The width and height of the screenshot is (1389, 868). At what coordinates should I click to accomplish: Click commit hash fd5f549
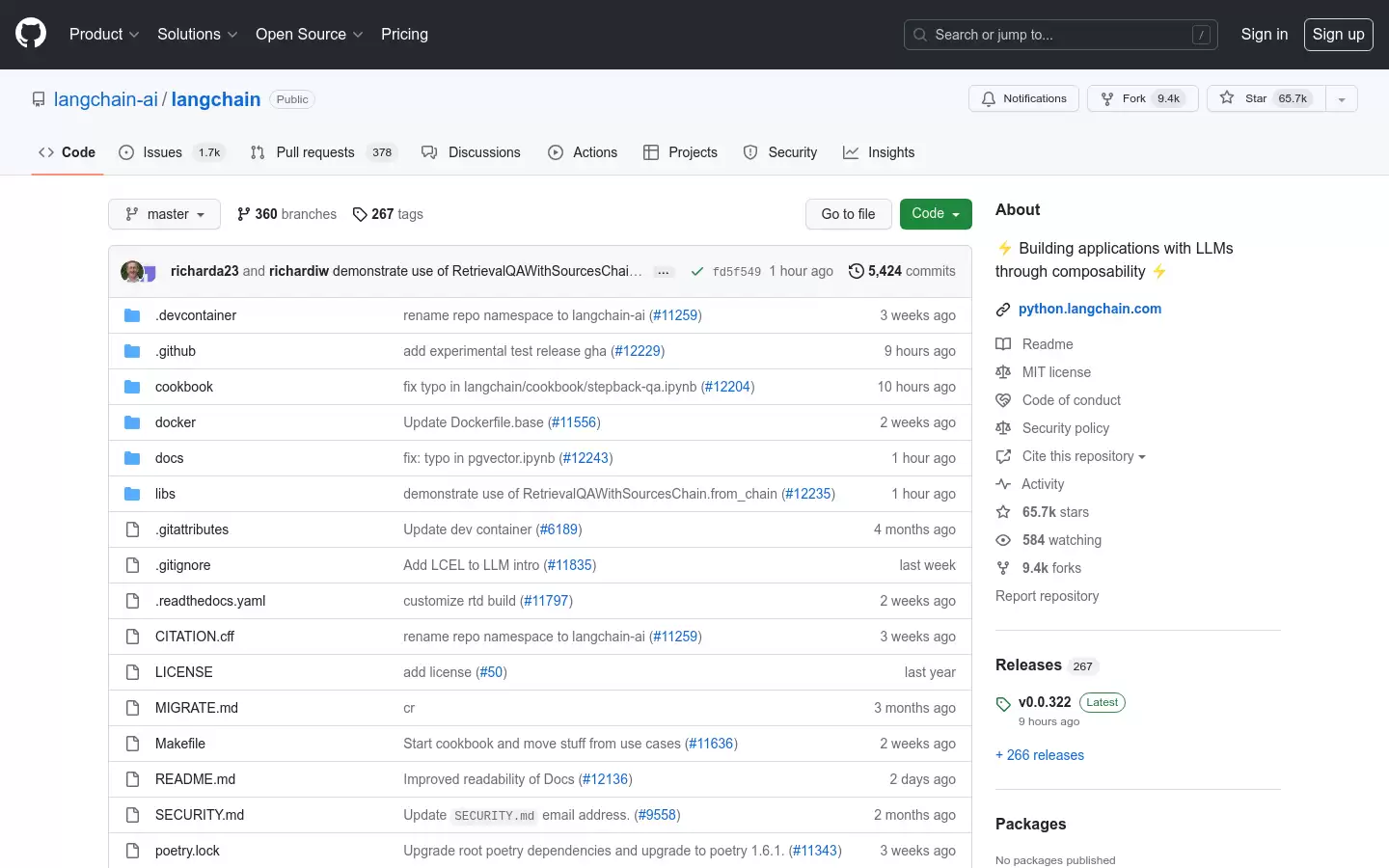(x=737, y=272)
